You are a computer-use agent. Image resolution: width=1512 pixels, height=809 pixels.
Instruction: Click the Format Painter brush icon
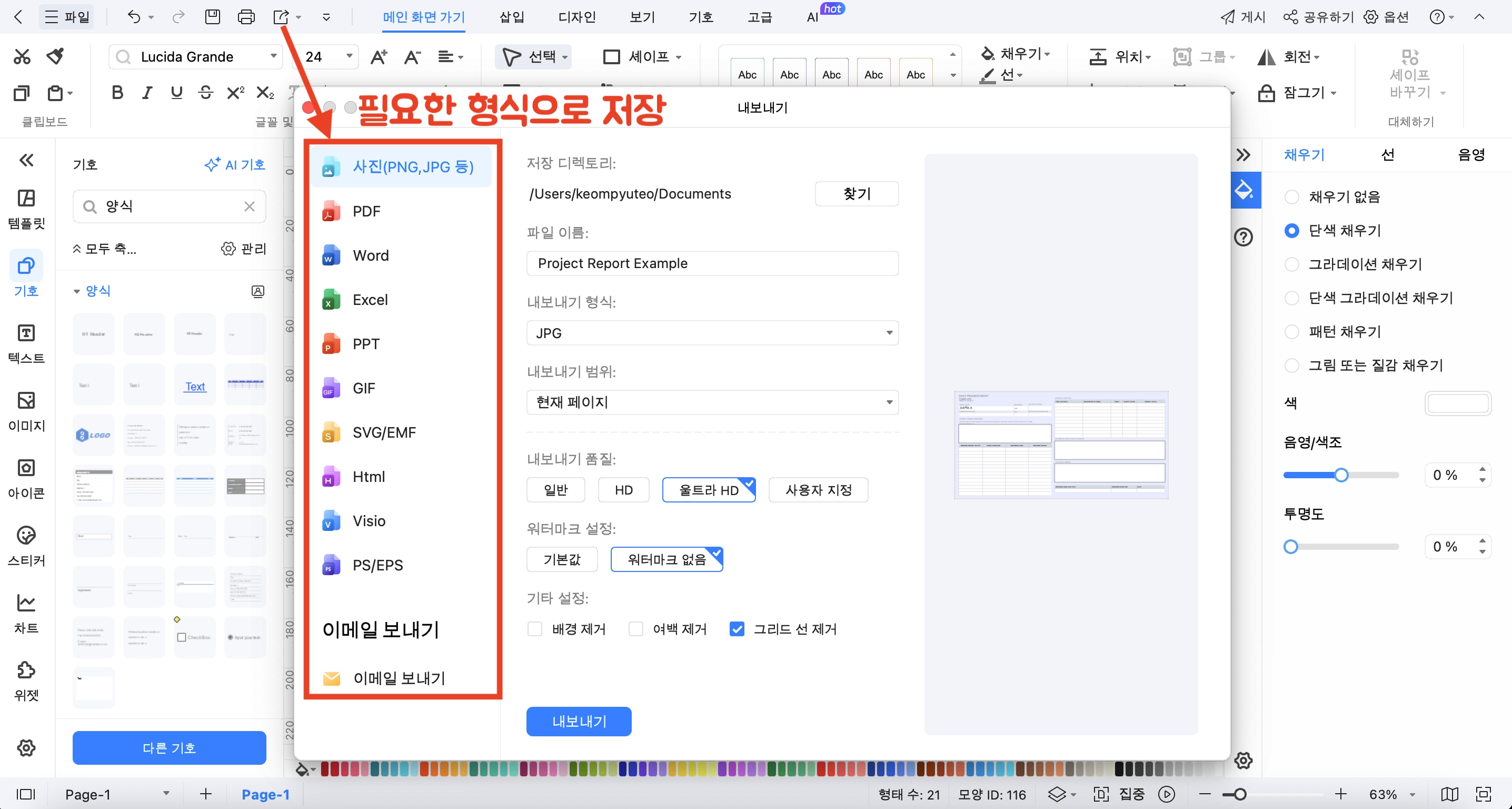(x=56, y=56)
